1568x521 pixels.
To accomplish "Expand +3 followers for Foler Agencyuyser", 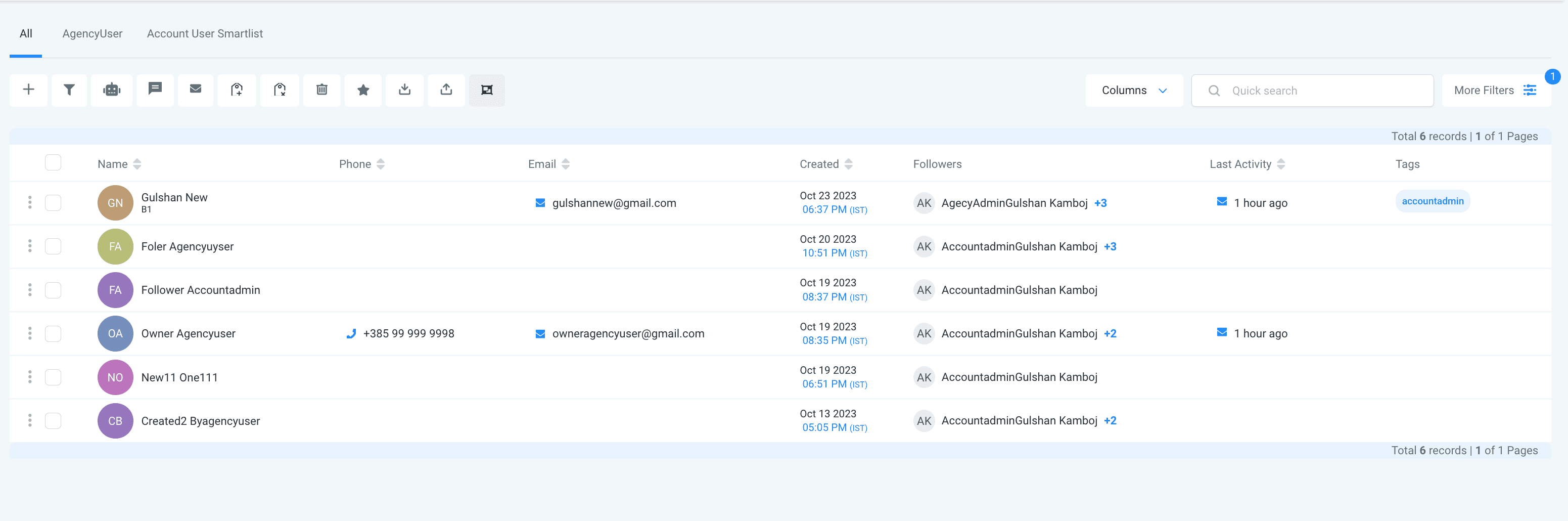I will [1110, 246].
